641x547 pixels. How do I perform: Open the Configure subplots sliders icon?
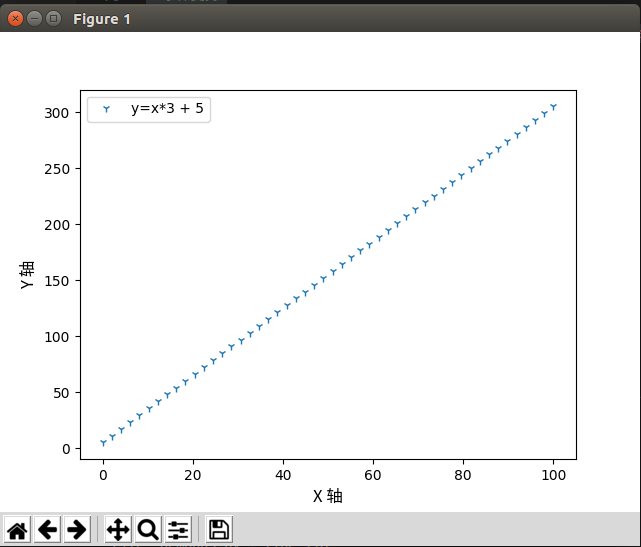coord(178,530)
